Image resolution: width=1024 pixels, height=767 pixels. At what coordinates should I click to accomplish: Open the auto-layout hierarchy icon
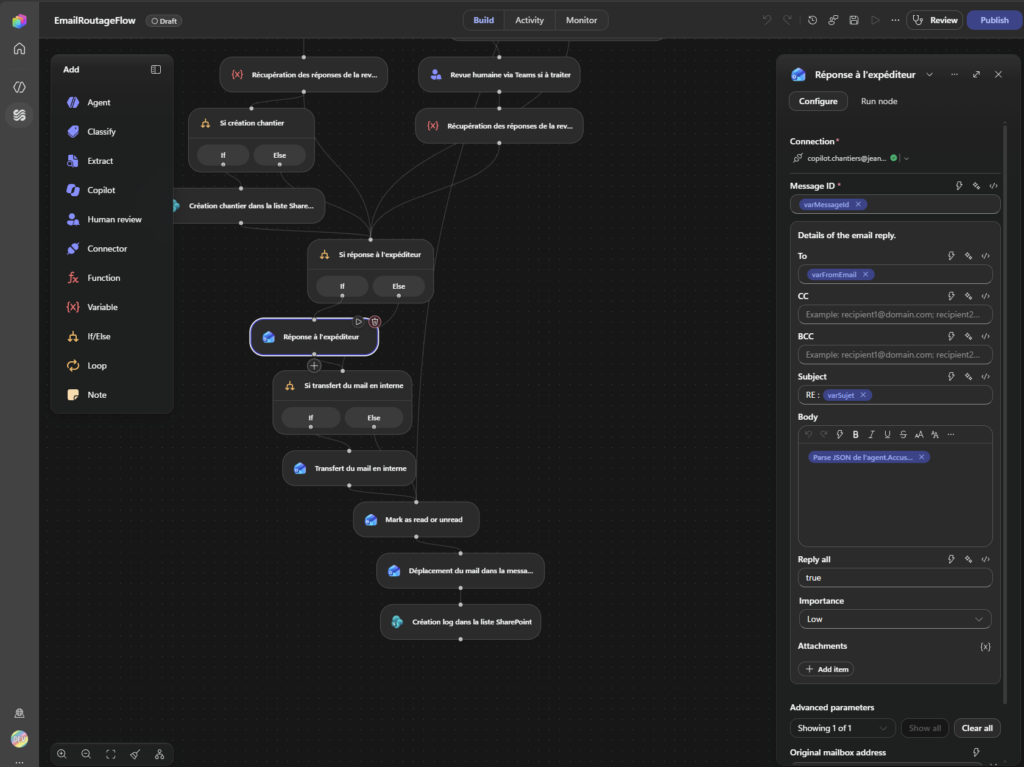(159, 754)
